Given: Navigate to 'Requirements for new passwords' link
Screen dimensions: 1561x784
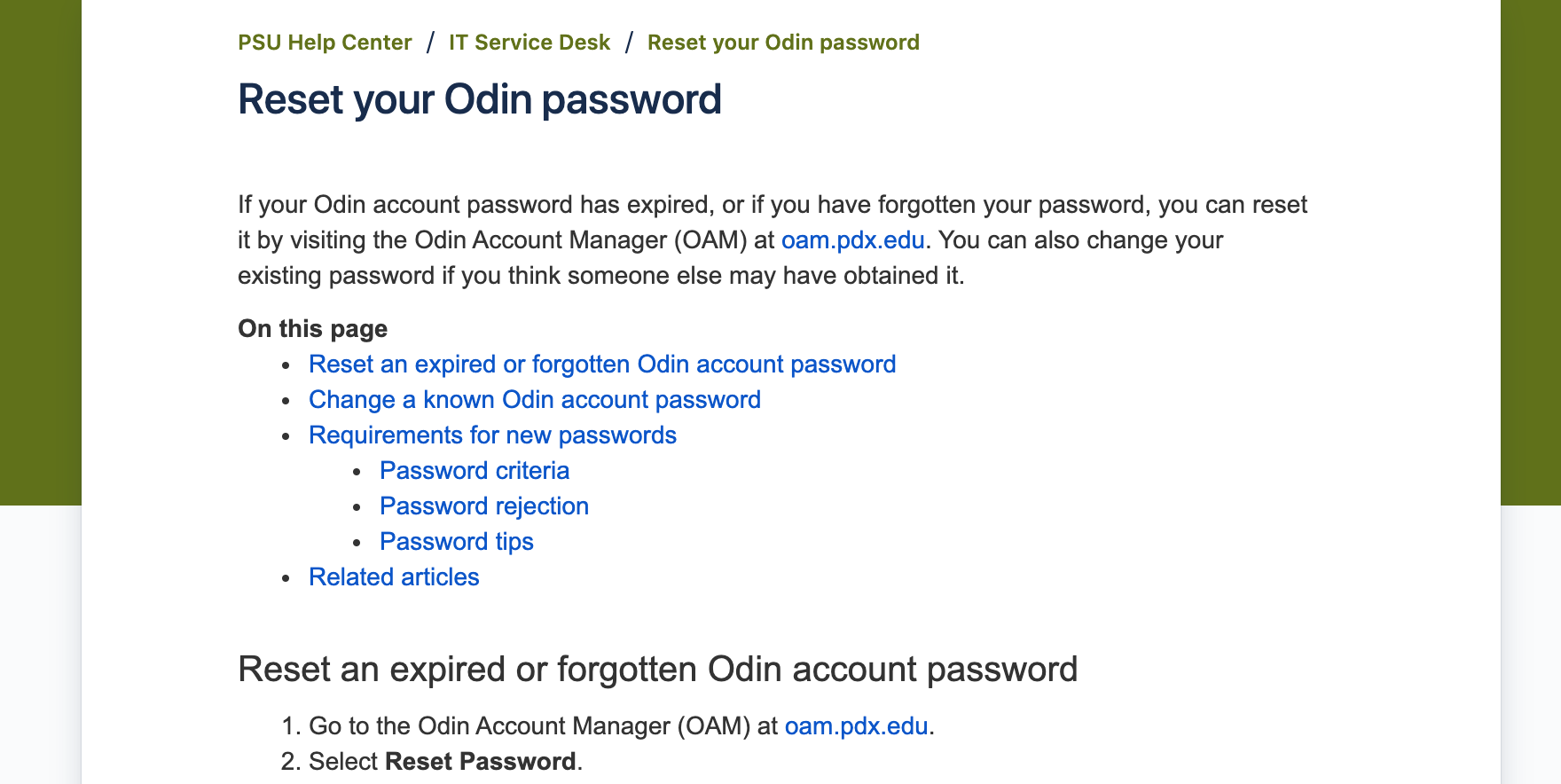Looking at the screenshot, I should coord(492,435).
